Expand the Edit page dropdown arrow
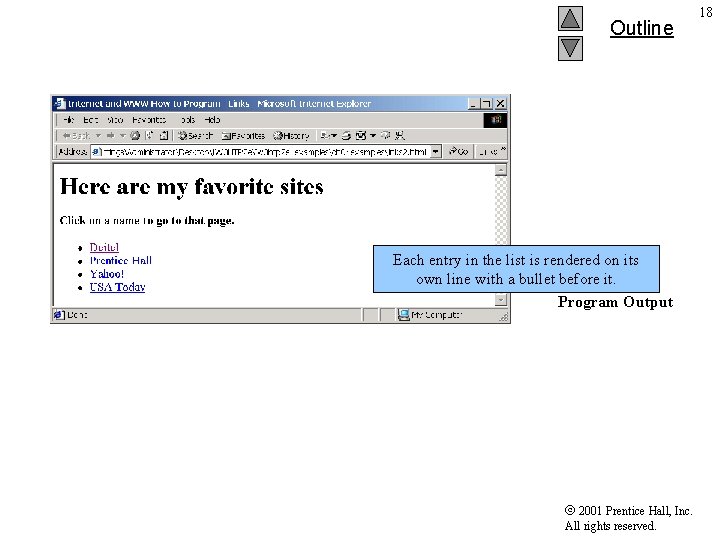 coord(373,135)
